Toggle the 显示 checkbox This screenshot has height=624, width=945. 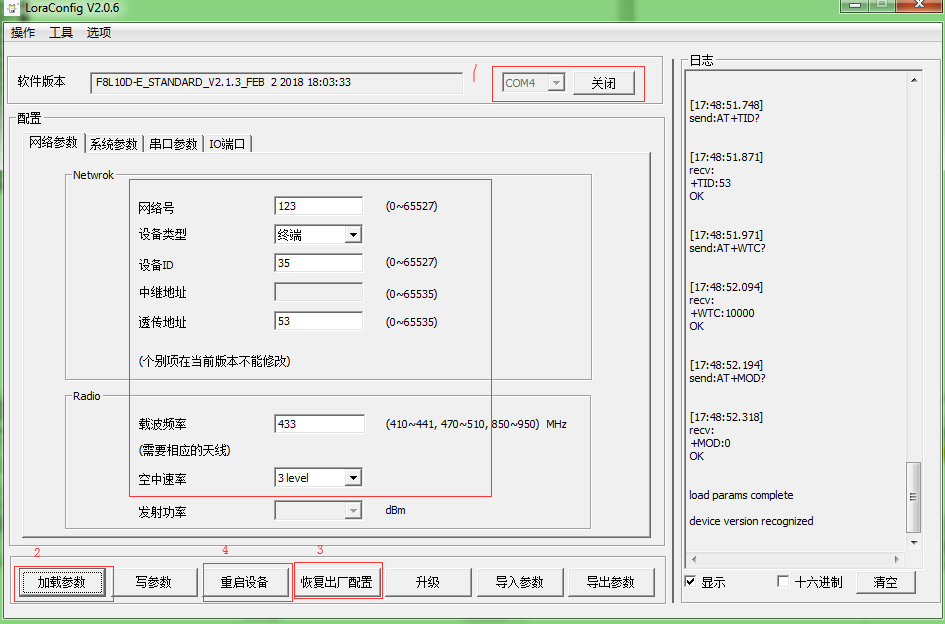691,582
